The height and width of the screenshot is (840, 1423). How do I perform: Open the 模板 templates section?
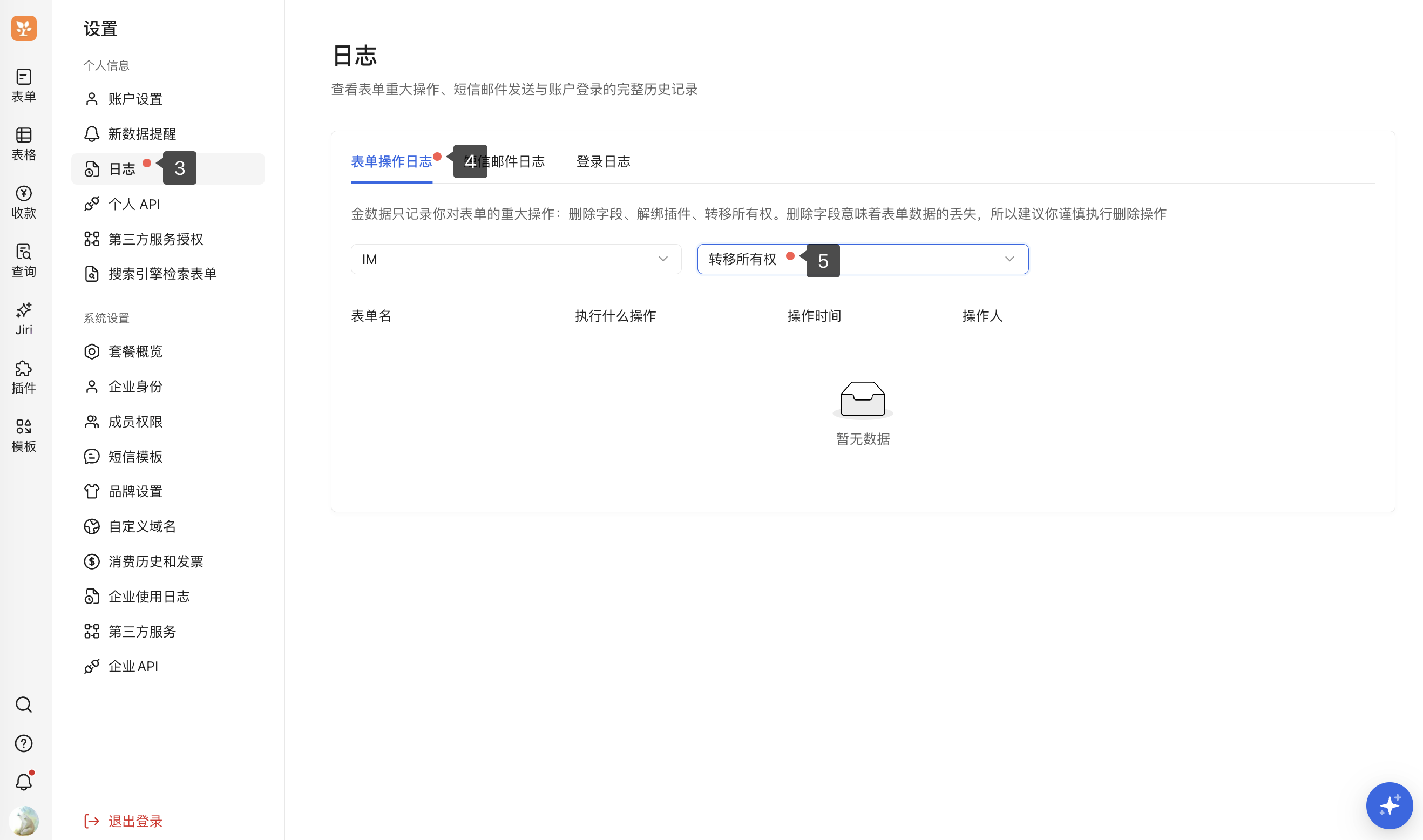point(24,435)
